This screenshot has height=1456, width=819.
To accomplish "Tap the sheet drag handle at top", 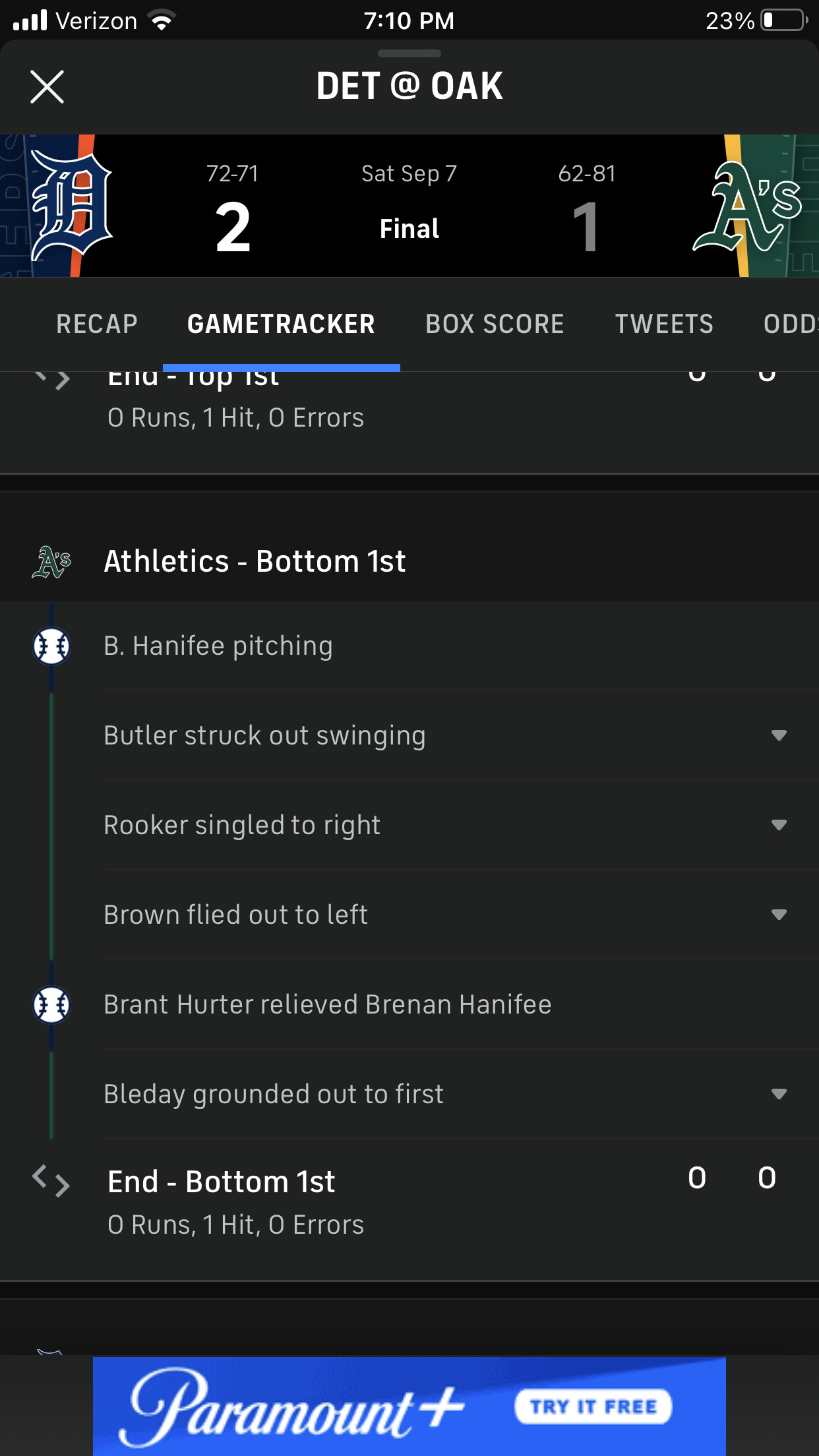I will click(x=409, y=53).
